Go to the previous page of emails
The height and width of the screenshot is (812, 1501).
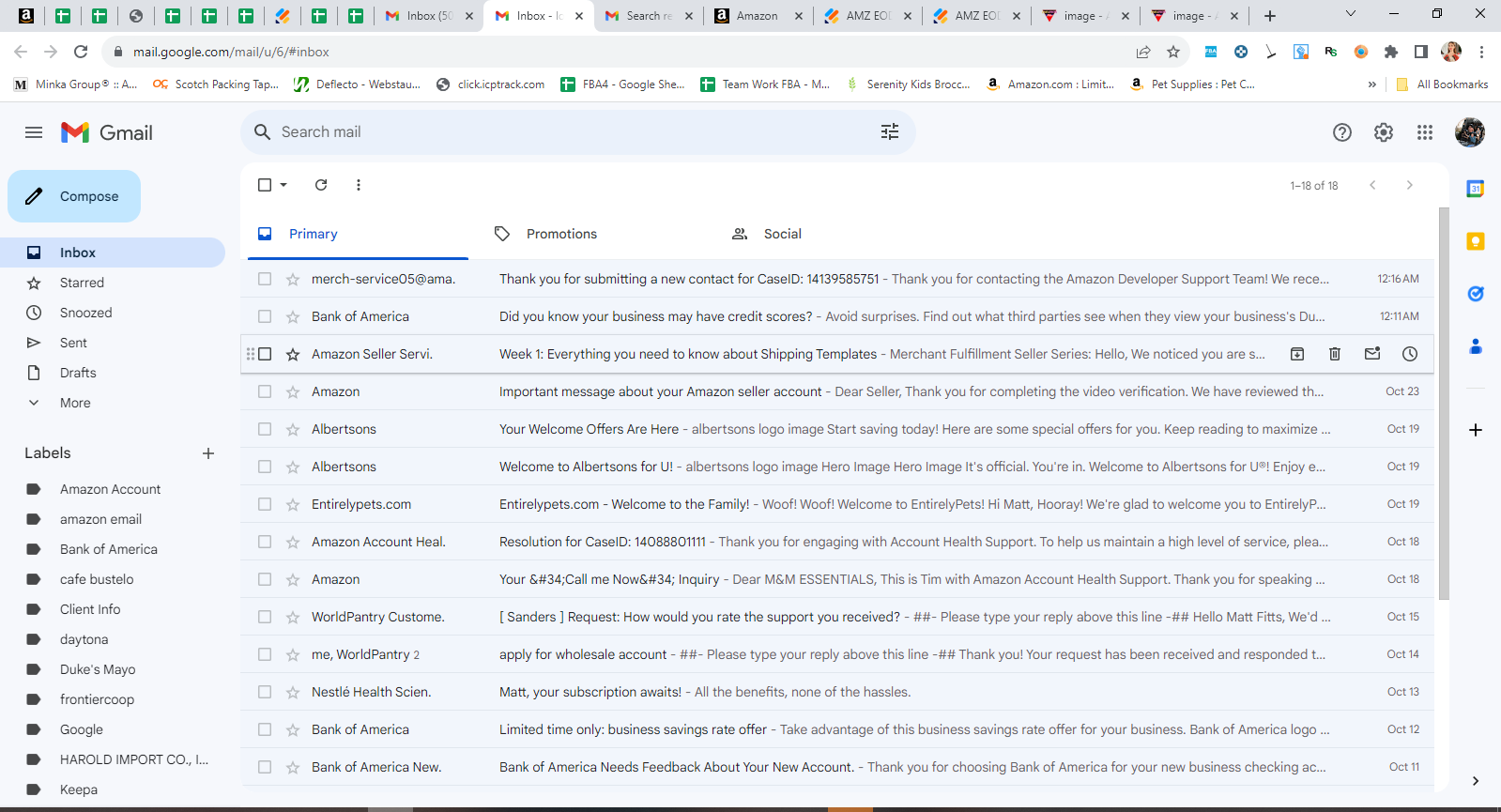click(x=1372, y=185)
